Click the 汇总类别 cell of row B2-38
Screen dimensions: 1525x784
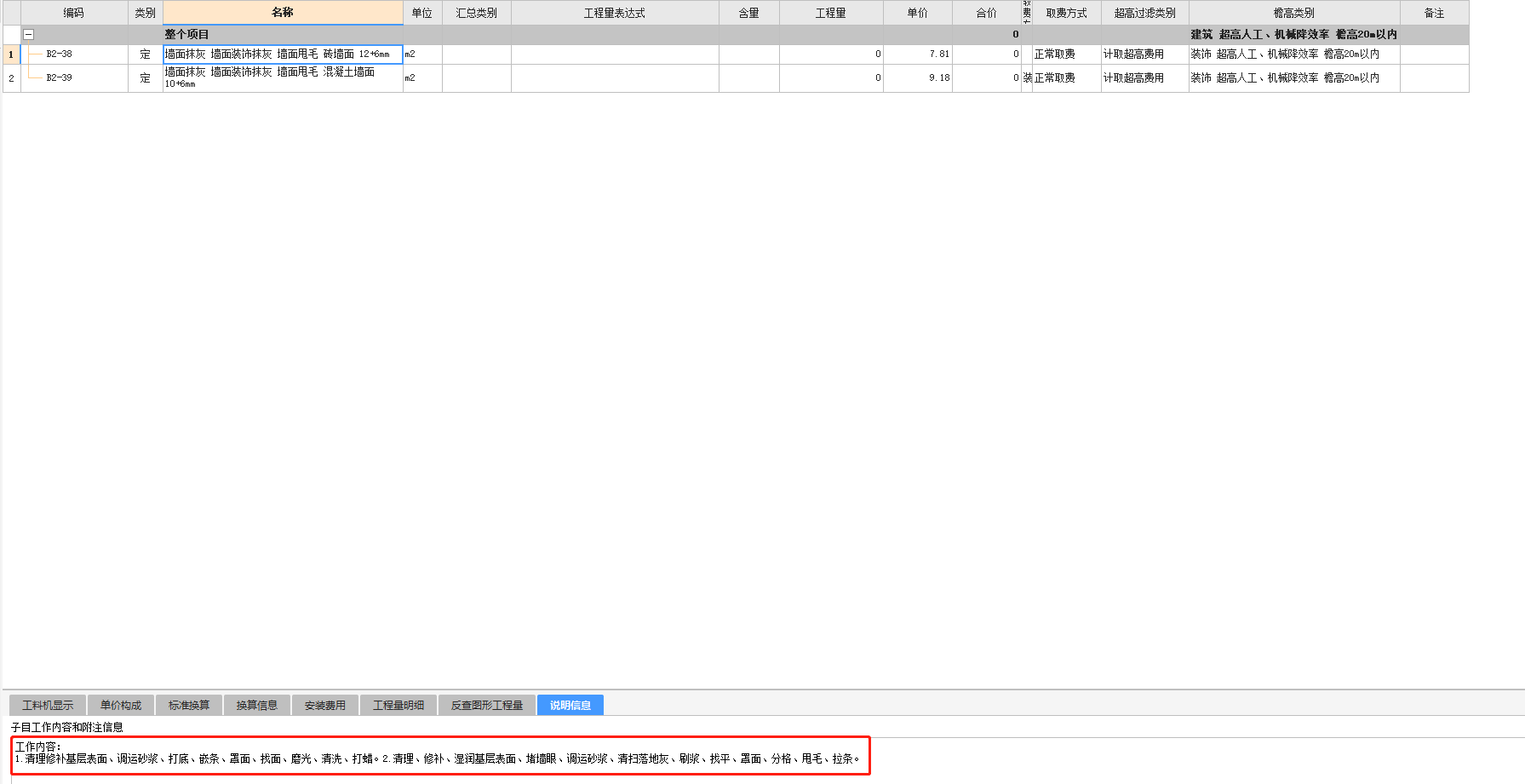pyautogui.click(x=477, y=54)
